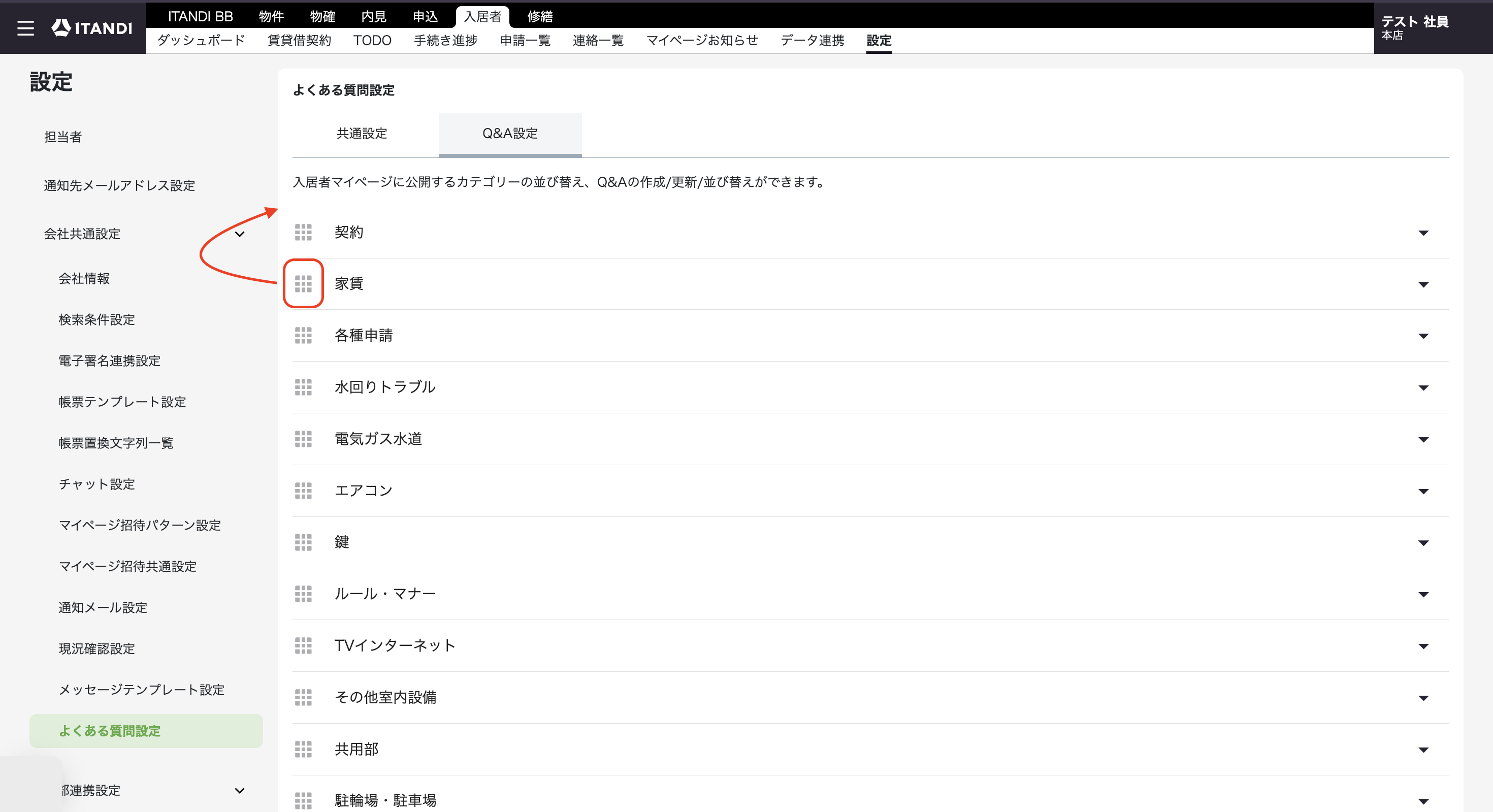This screenshot has width=1493, height=812.
Task: Open マイページ招待共通設定 in sidebar
Action: [127, 567]
